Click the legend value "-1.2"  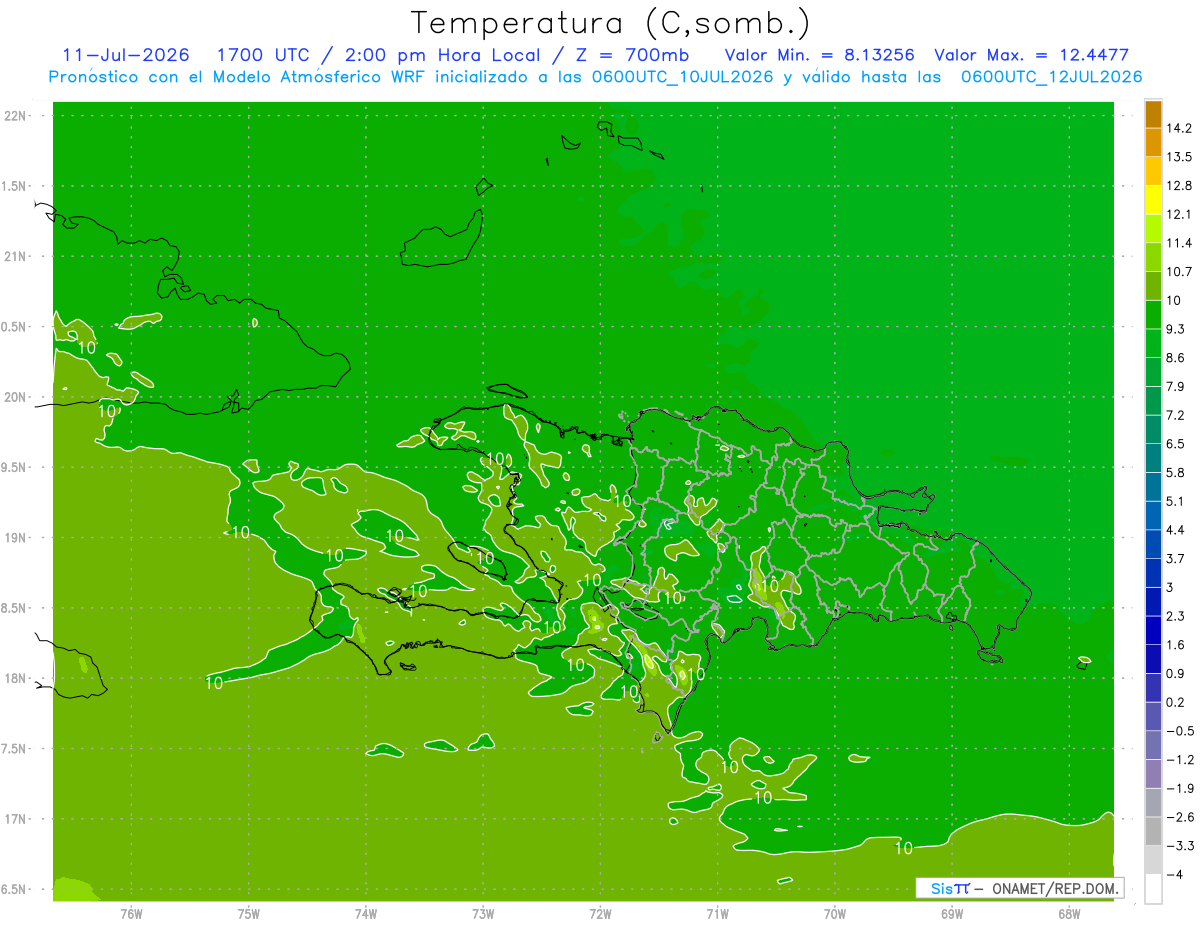(1181, 759)
